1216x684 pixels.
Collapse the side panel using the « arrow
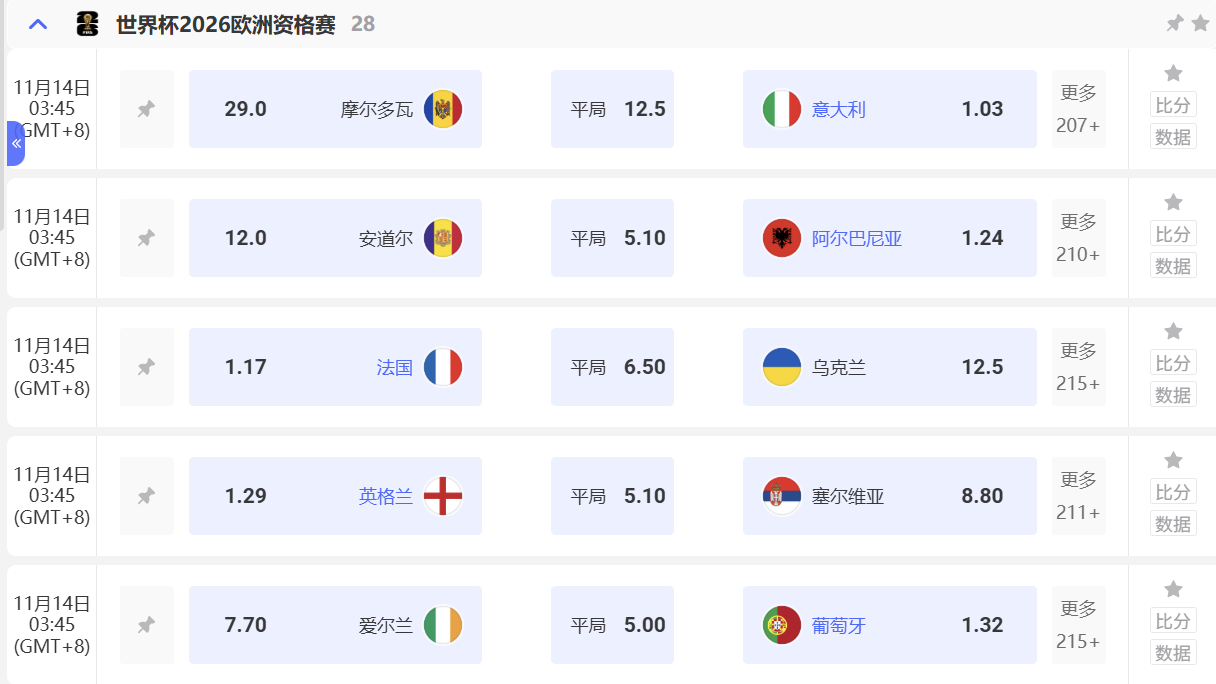15,143
